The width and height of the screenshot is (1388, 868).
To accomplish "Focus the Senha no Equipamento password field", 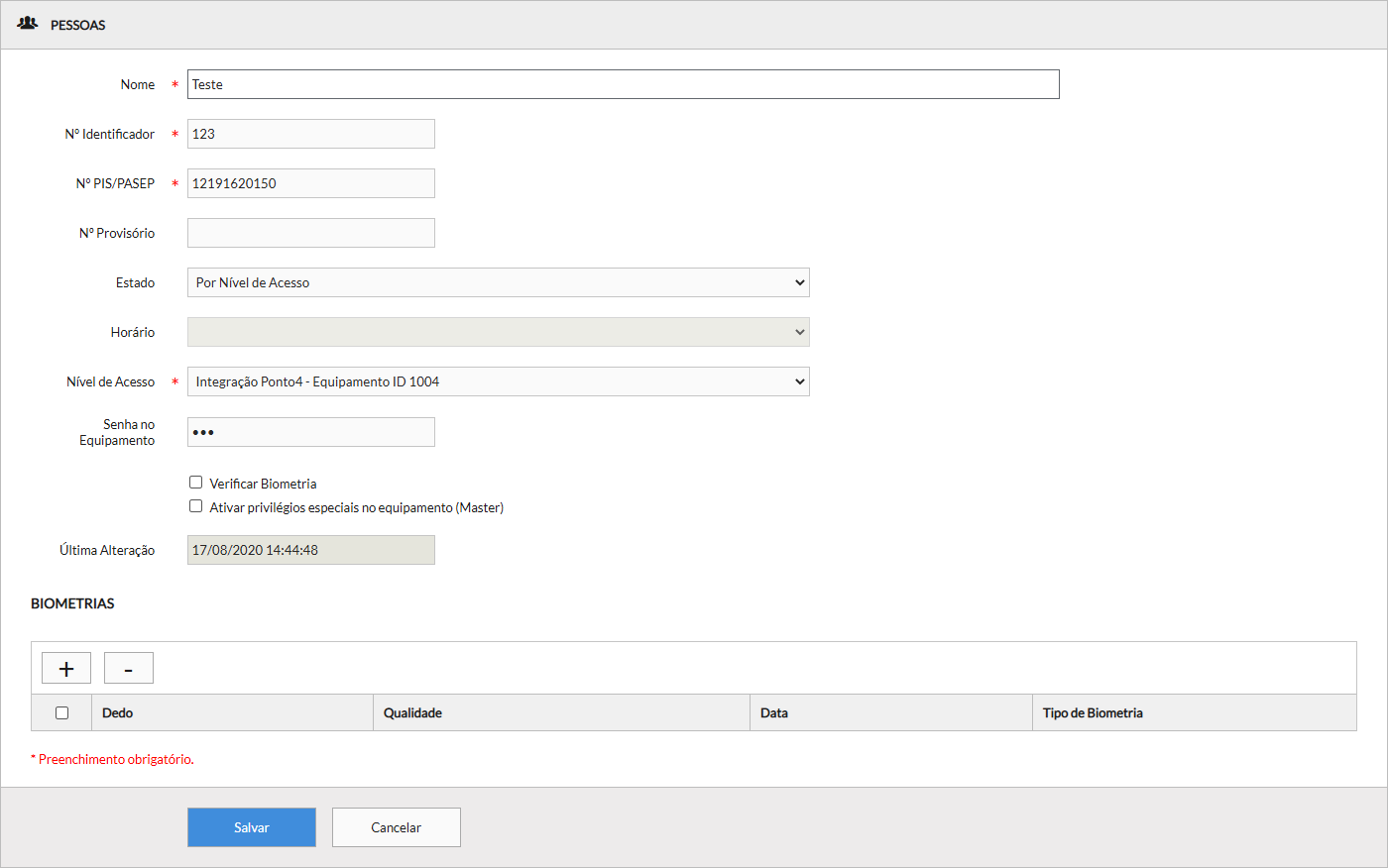I will 311,432.
